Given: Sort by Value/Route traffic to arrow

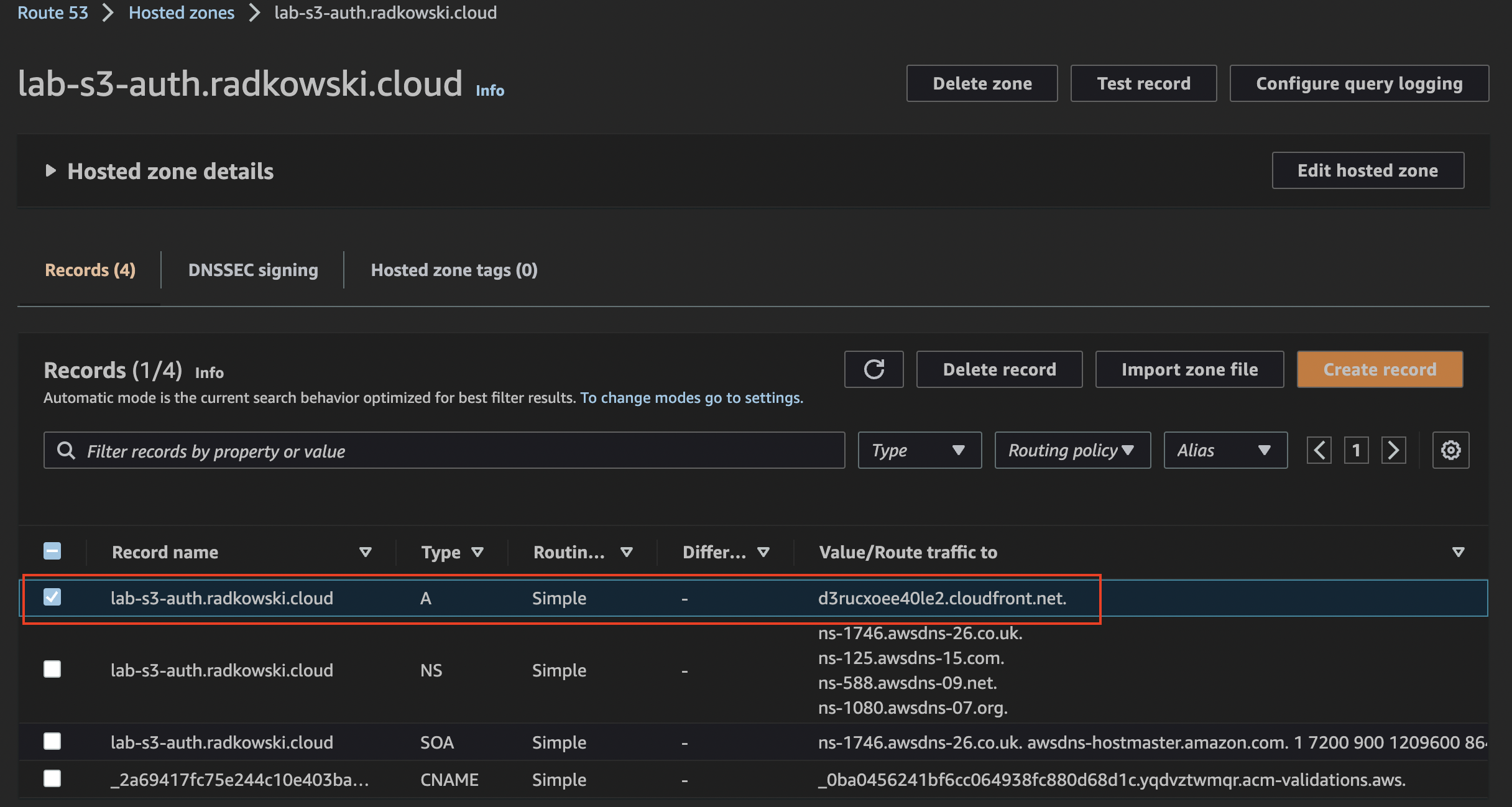Looking at the screenshot, I should pyautogui.click(x=1458, y=552).
